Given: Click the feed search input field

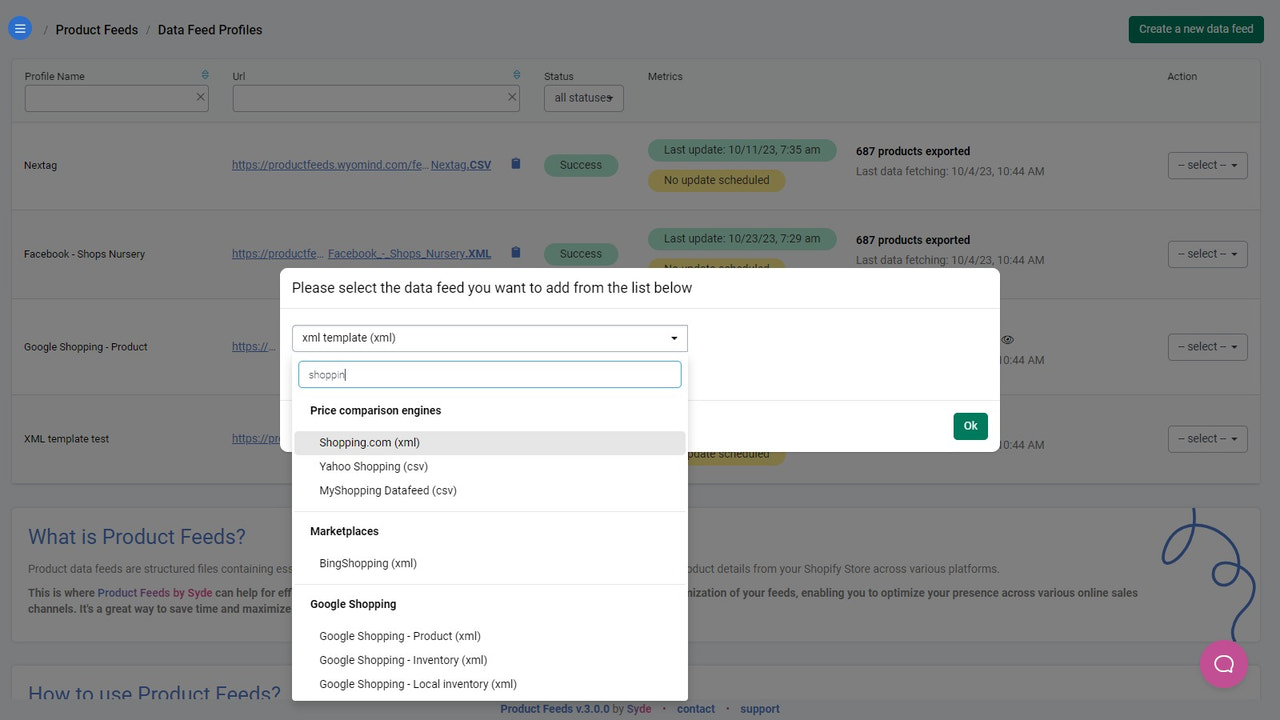Looking at the screenshot, I should coord(489,373).
